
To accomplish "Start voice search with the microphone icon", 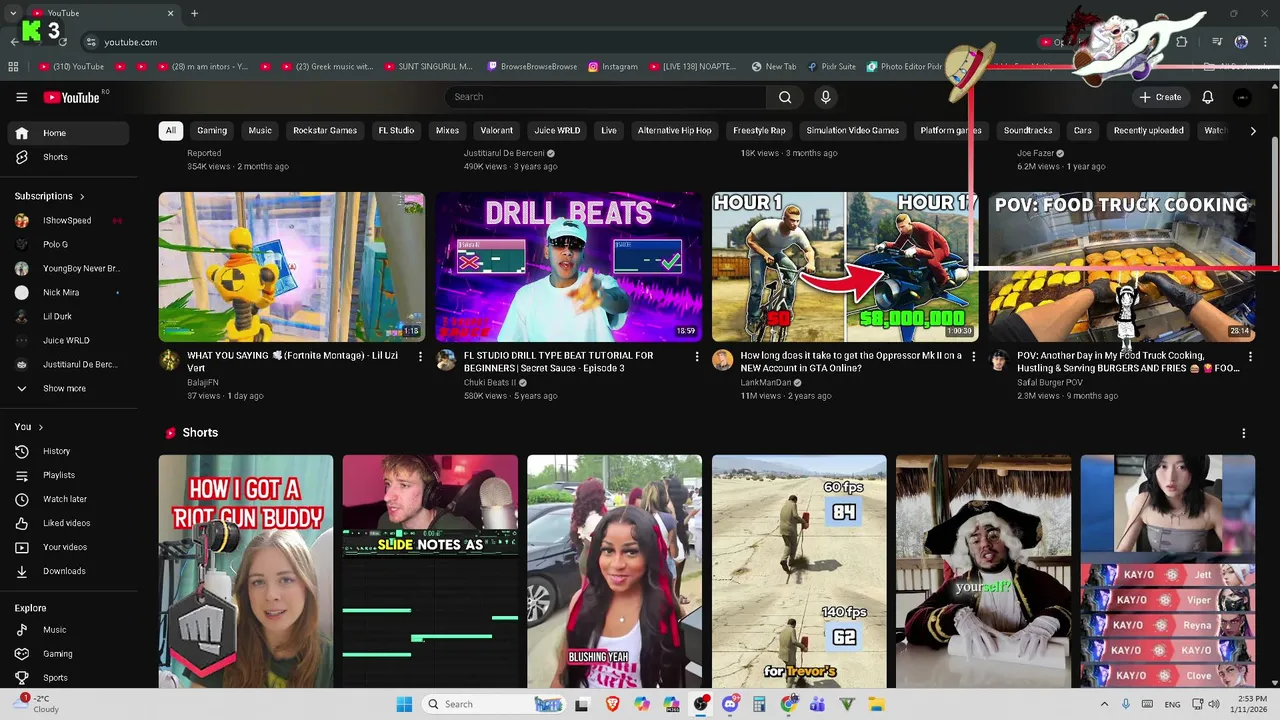I will coord(825,97).
